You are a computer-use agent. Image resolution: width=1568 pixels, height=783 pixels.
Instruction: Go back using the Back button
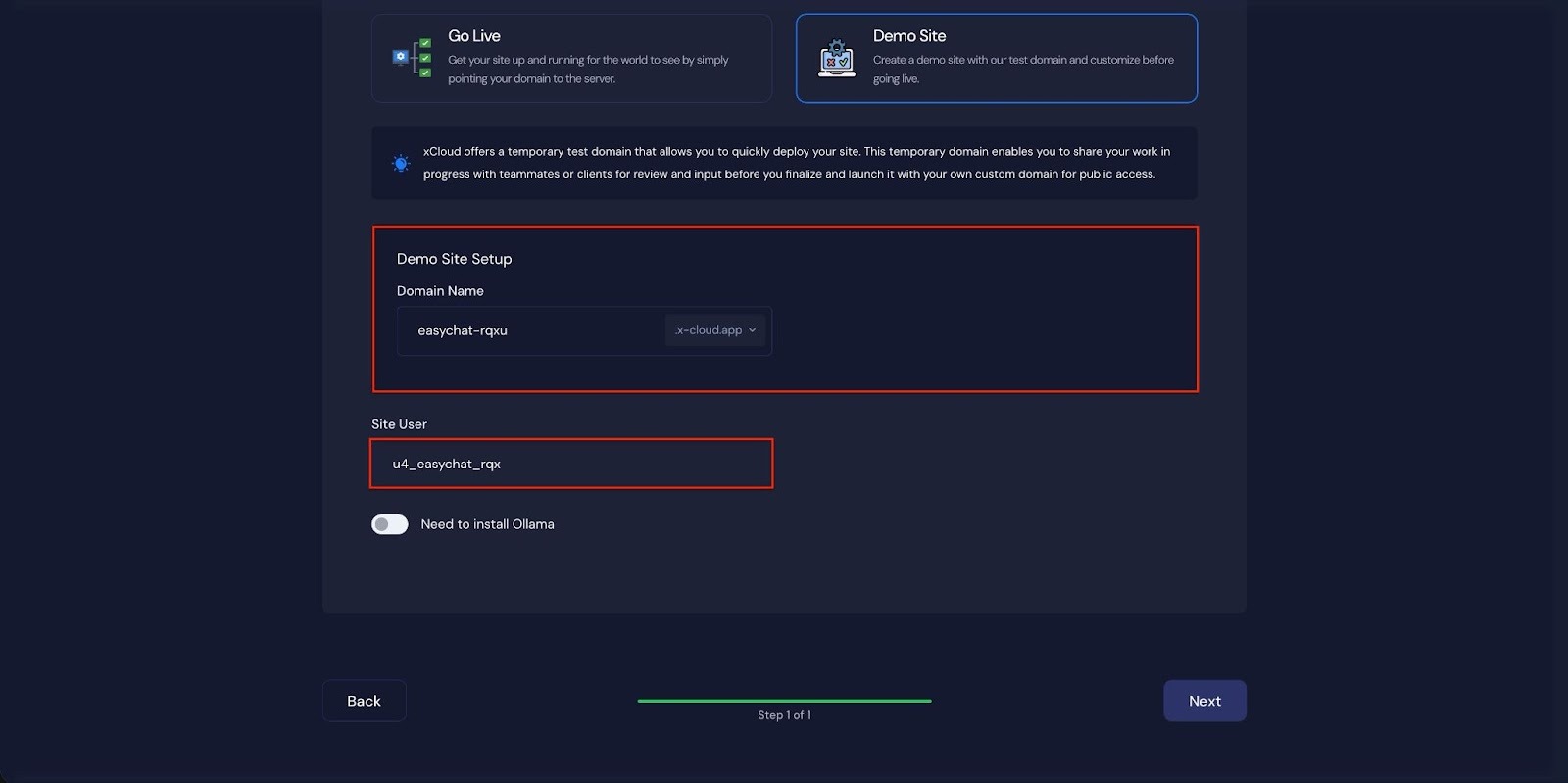tap(364, 701)
